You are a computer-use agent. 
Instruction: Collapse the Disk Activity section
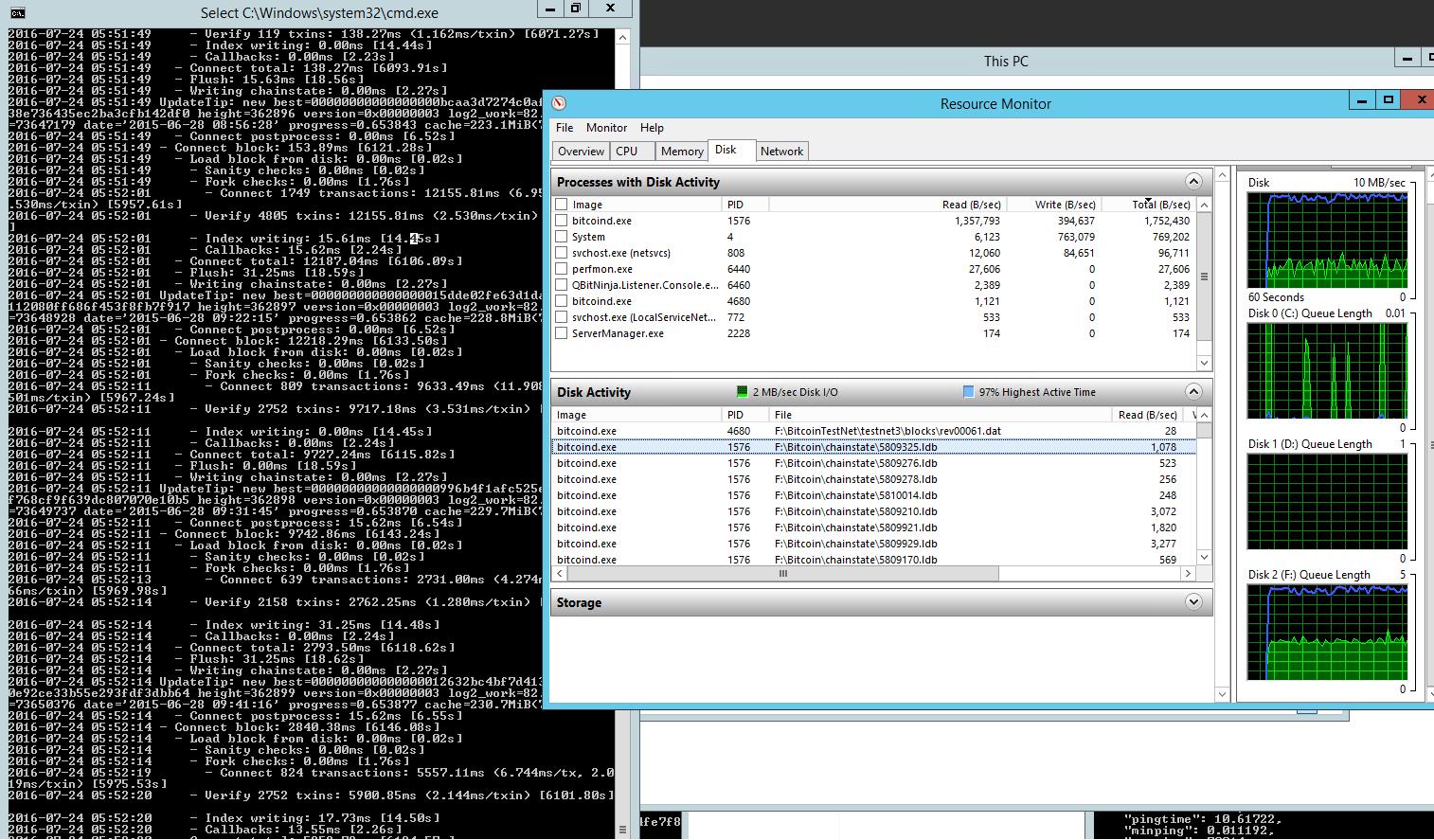1193,392
